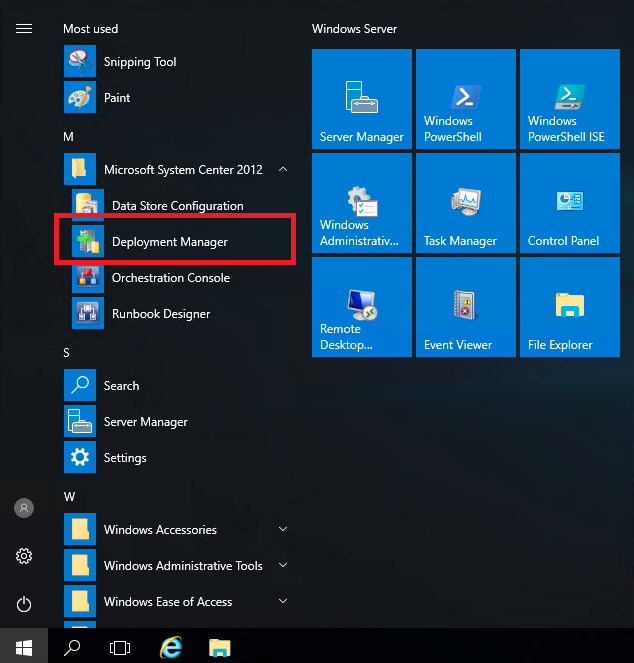The width and height of the screenshot is (634, 663).
Task: Open Paint from Most used
Action: (x=117, y=98)
